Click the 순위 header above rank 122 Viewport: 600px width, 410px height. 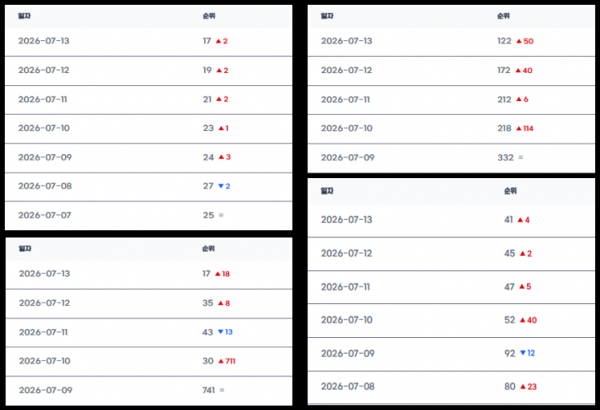click(x=503, y=16)
